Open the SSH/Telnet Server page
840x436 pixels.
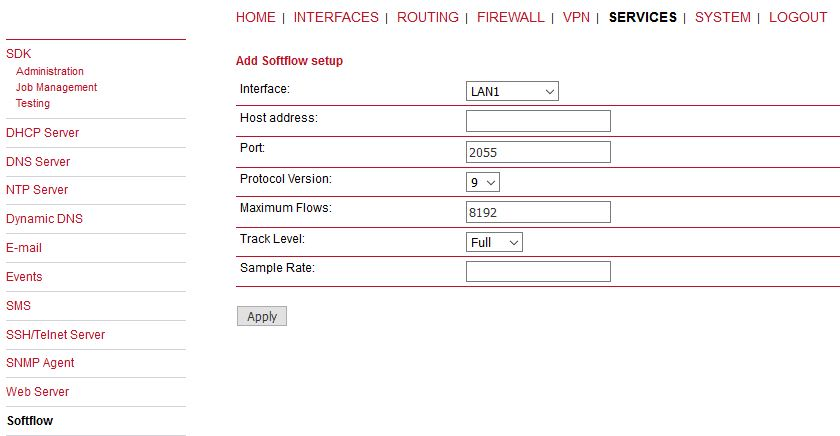(55, 335)
